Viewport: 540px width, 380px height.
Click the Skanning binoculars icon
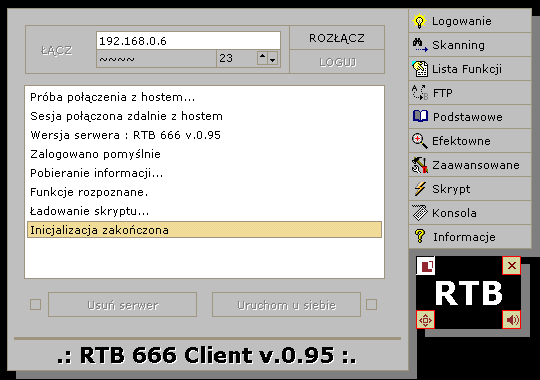coord(420,45)
